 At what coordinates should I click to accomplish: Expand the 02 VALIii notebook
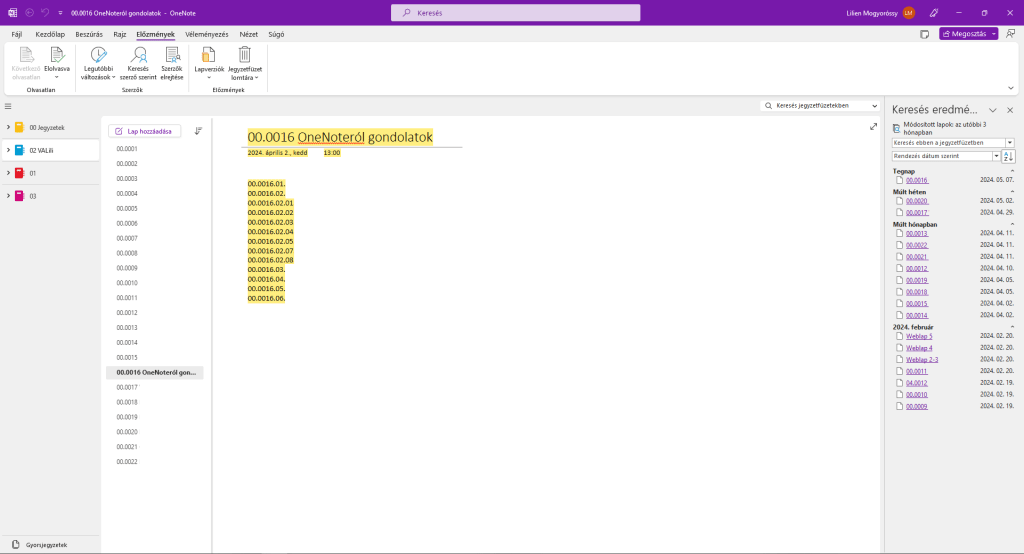pos(8,150)
